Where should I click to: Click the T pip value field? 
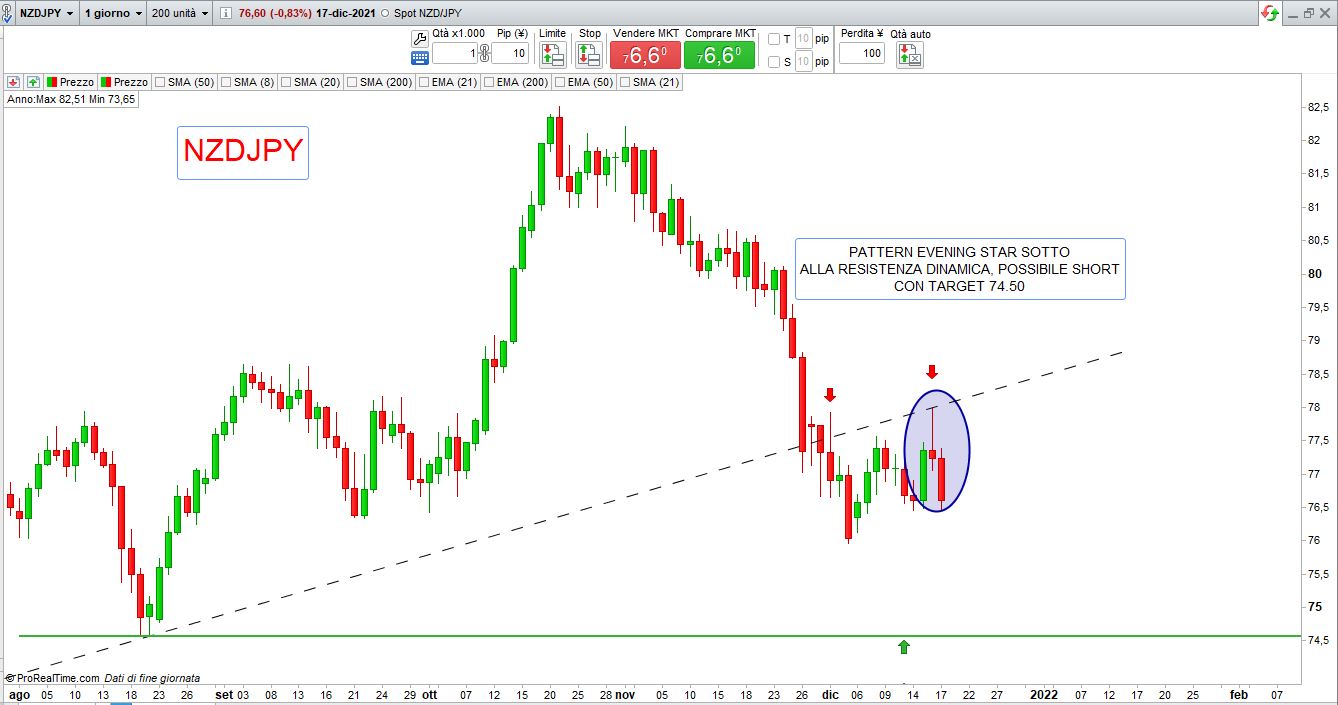[803, 39]
